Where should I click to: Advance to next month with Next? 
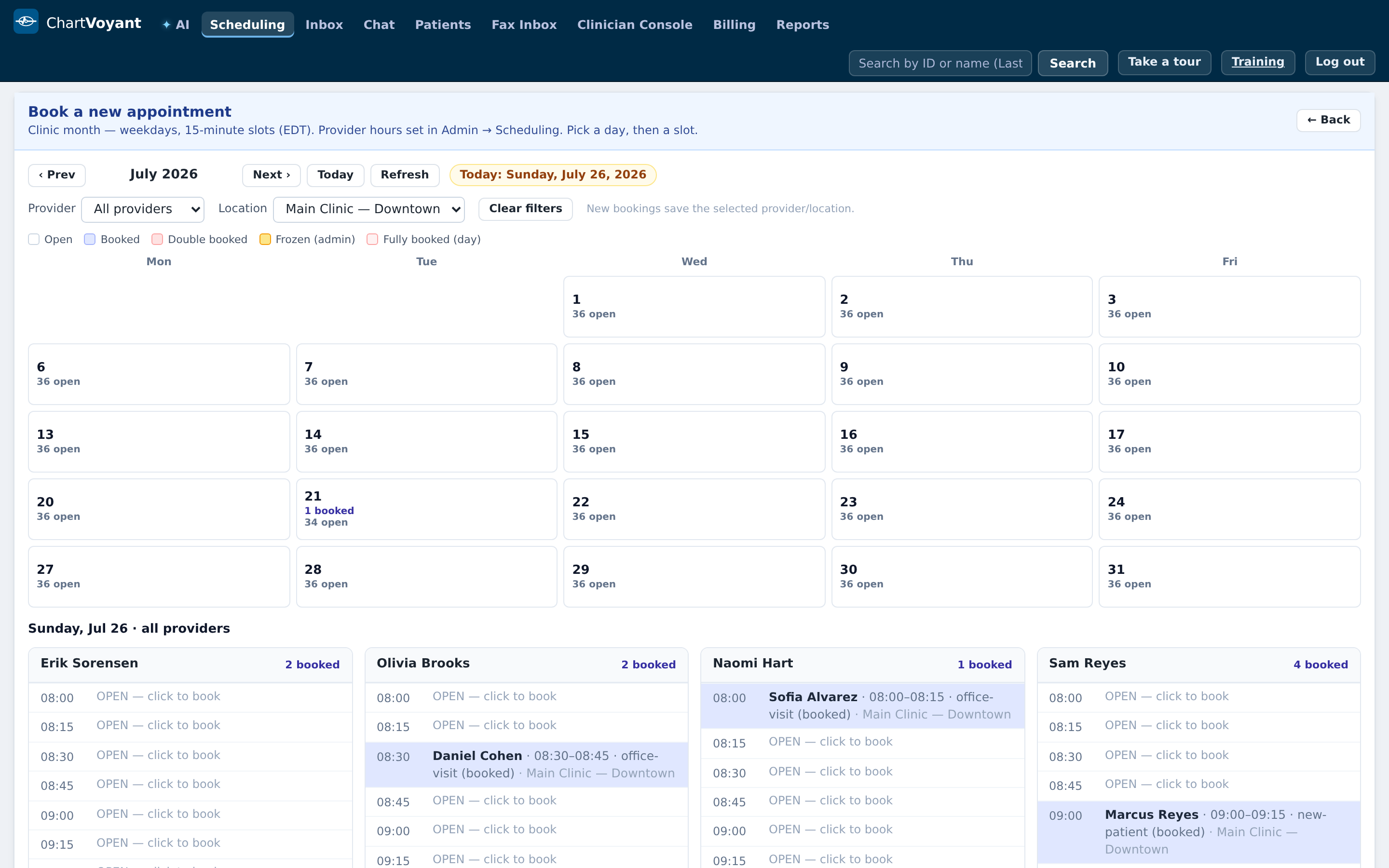(271, 175)
